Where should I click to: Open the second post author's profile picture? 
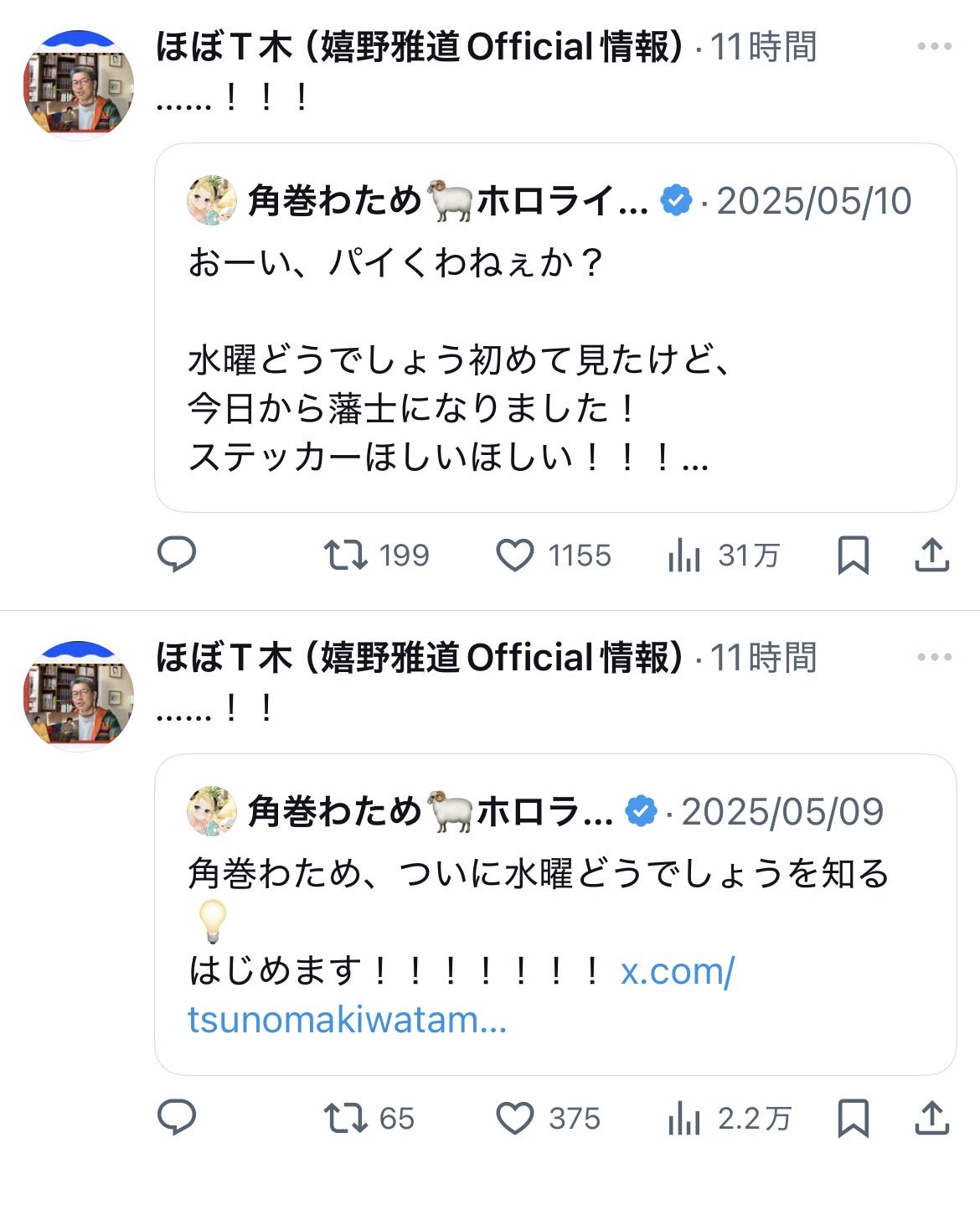(78, 696)
